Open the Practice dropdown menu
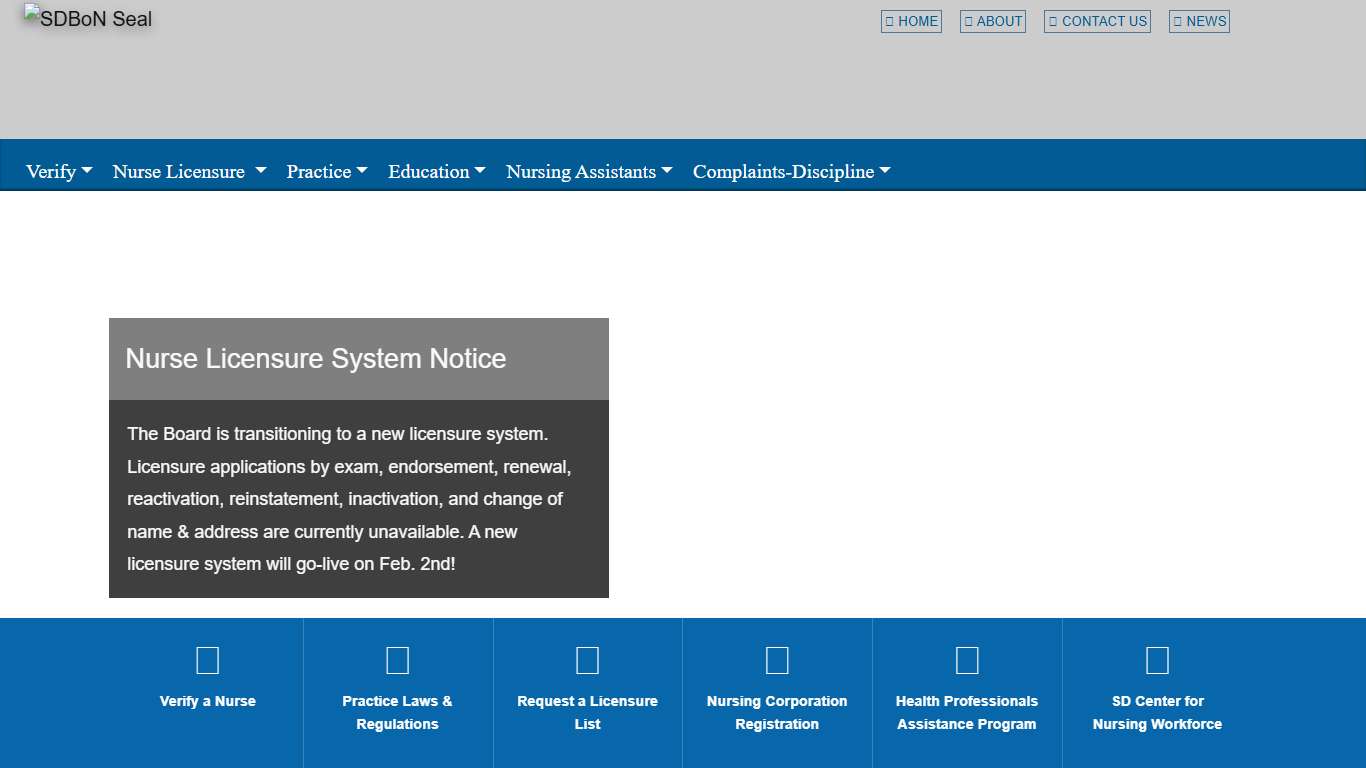The height and width of the screenshot is (768, 1366). click(x=327, y=171)
